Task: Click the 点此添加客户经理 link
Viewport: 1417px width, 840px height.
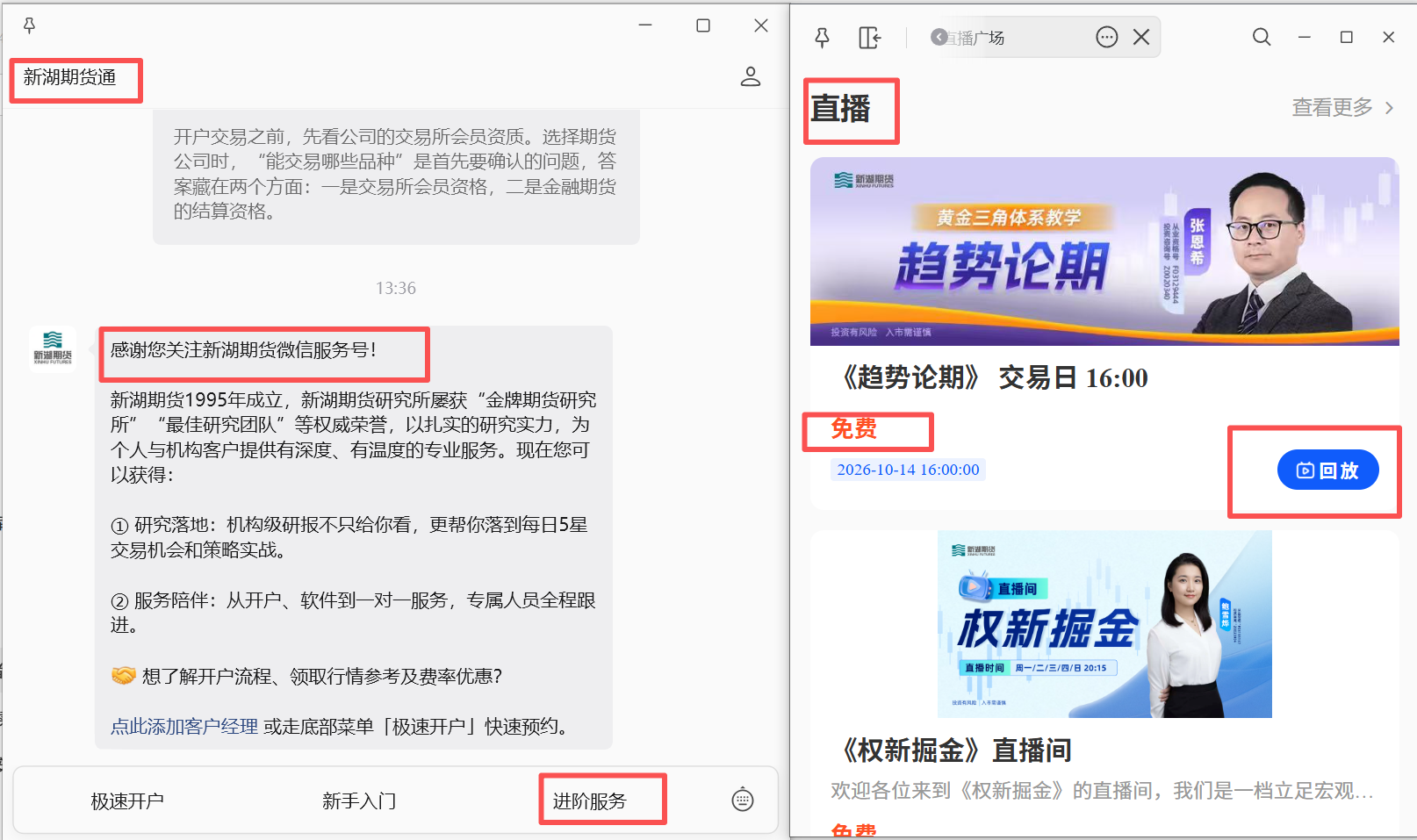Action: coord(184,726)
